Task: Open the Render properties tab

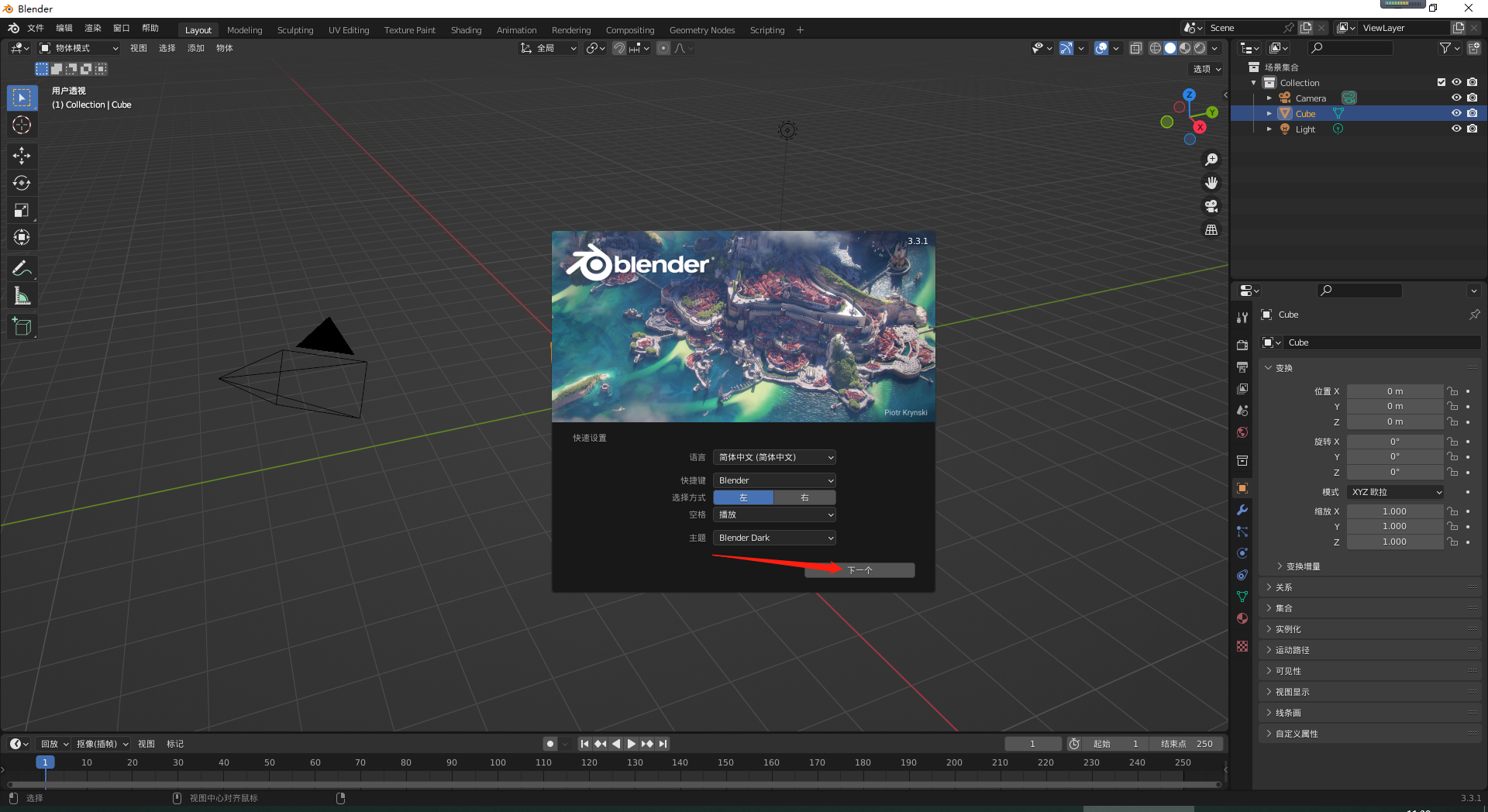Action: click(1242, 345)
